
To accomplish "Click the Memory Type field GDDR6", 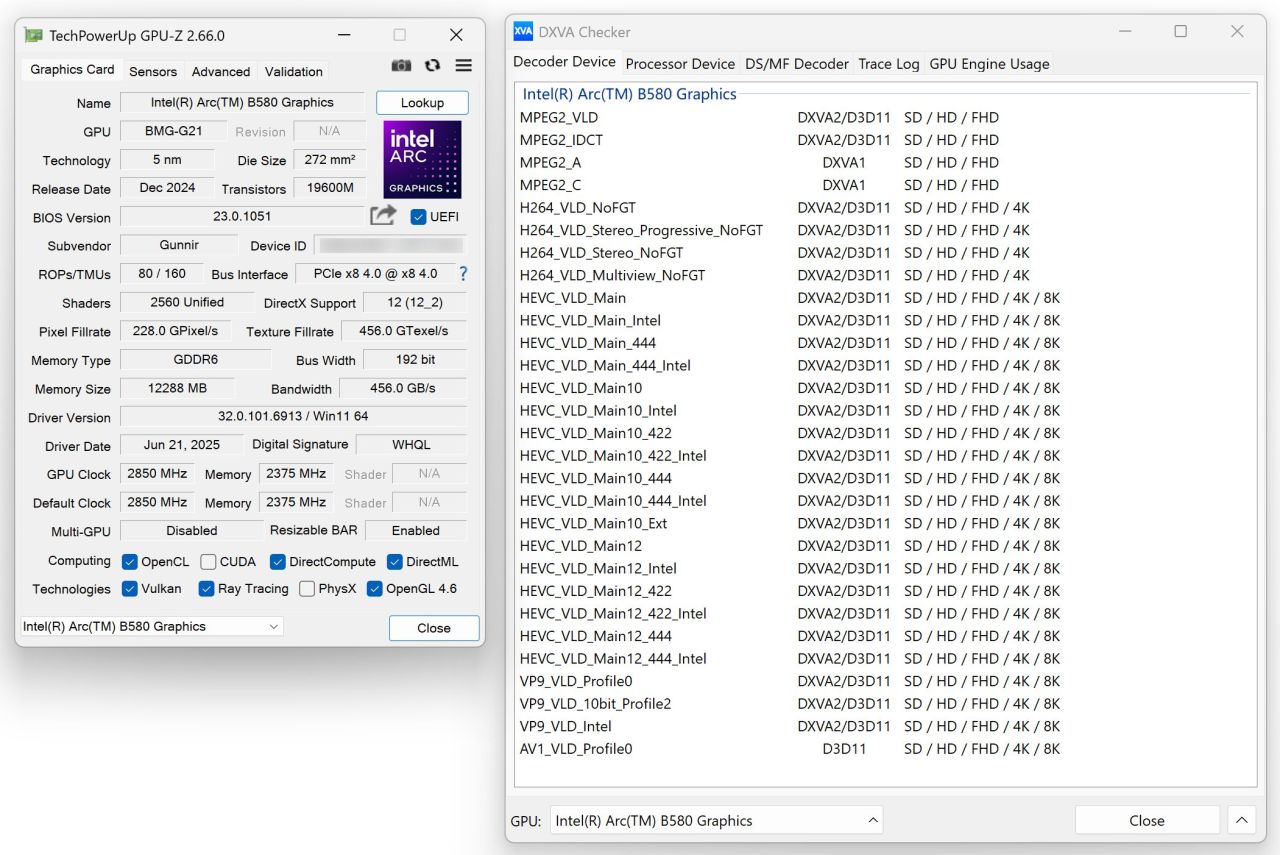I will [x=195, y=360].
